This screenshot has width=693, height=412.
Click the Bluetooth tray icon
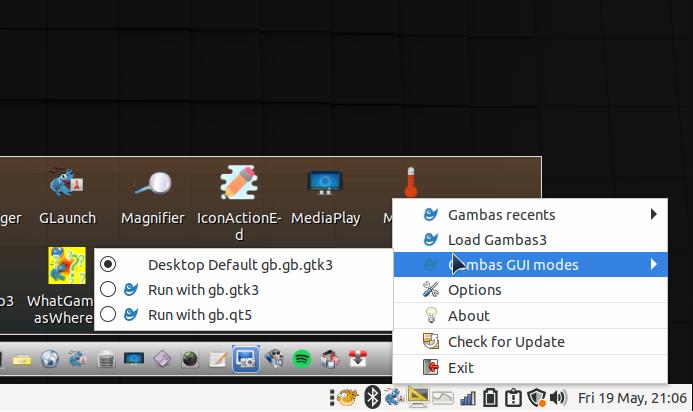[372, 397]
